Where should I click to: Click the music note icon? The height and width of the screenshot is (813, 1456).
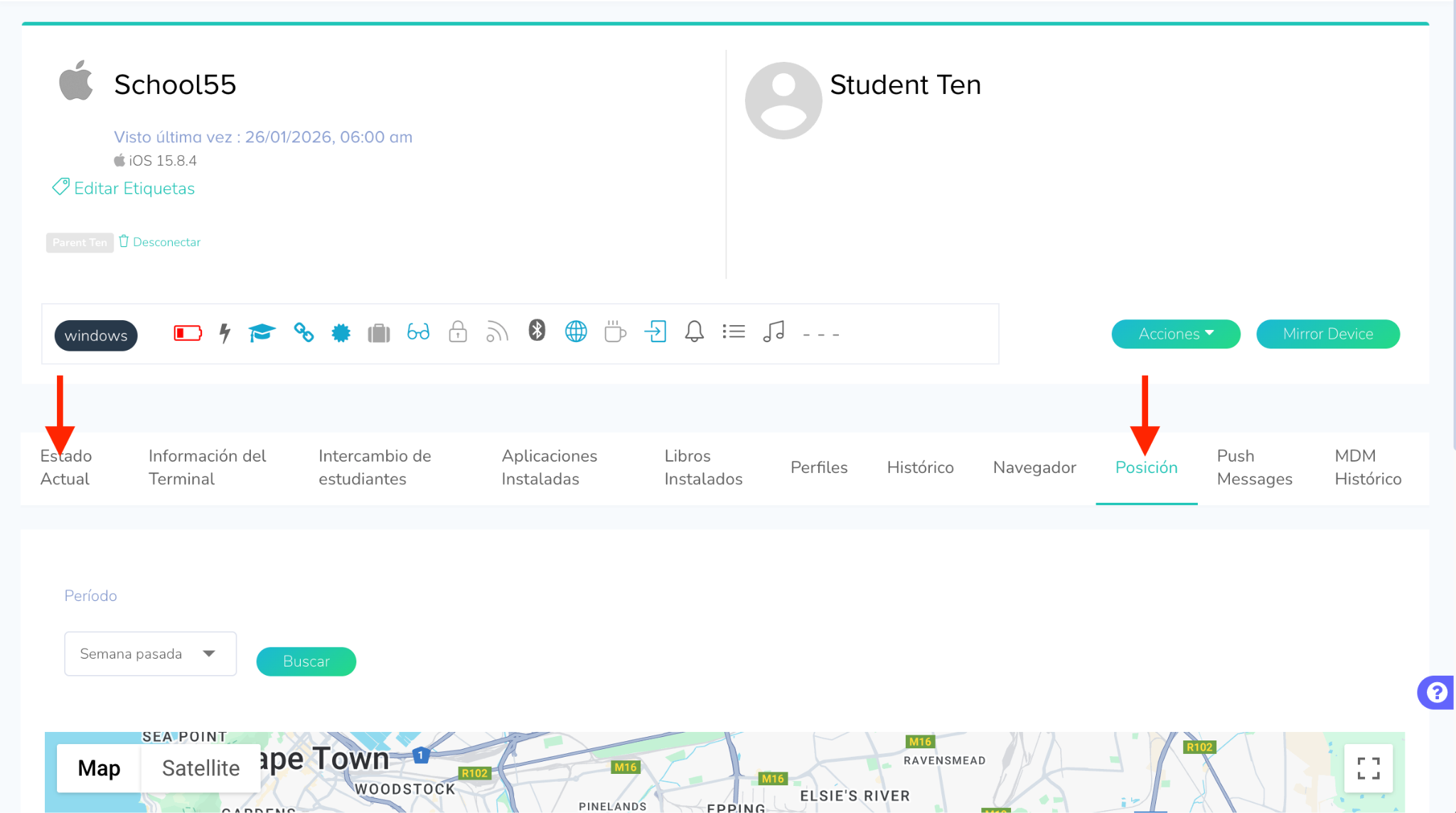pos(773,331)
